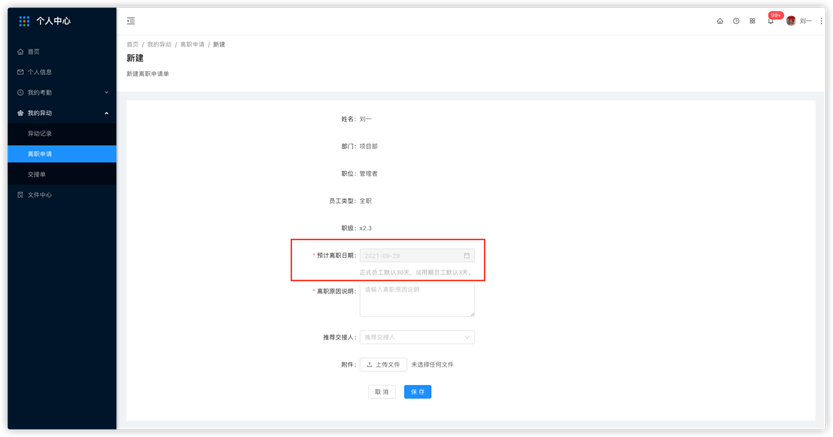Select 交接单 in the sidebar submenu

62,174
